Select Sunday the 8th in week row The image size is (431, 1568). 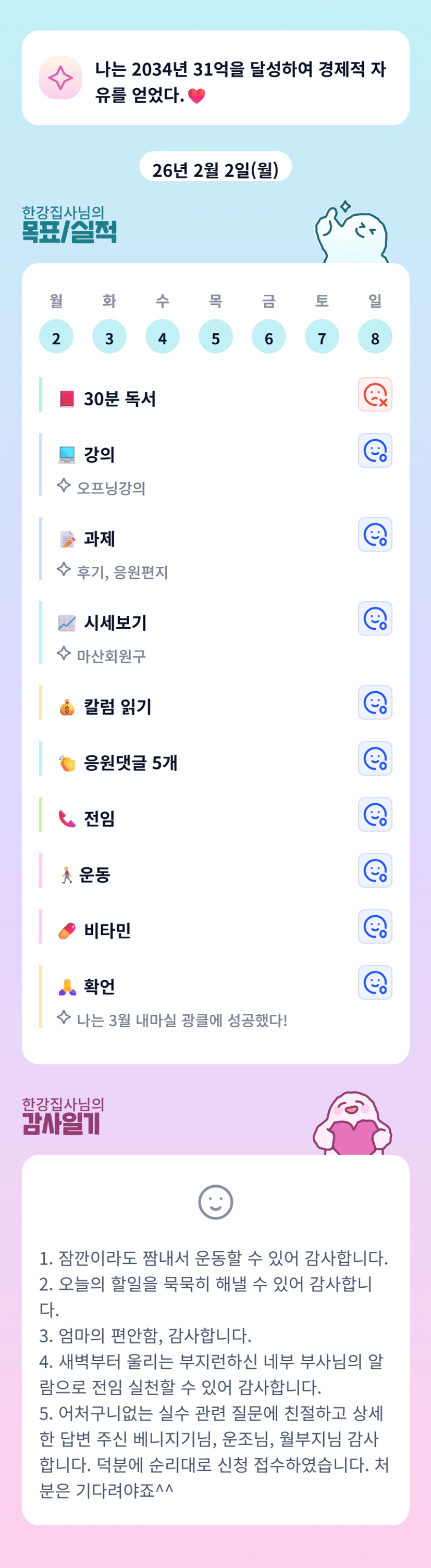pos(375,337)
